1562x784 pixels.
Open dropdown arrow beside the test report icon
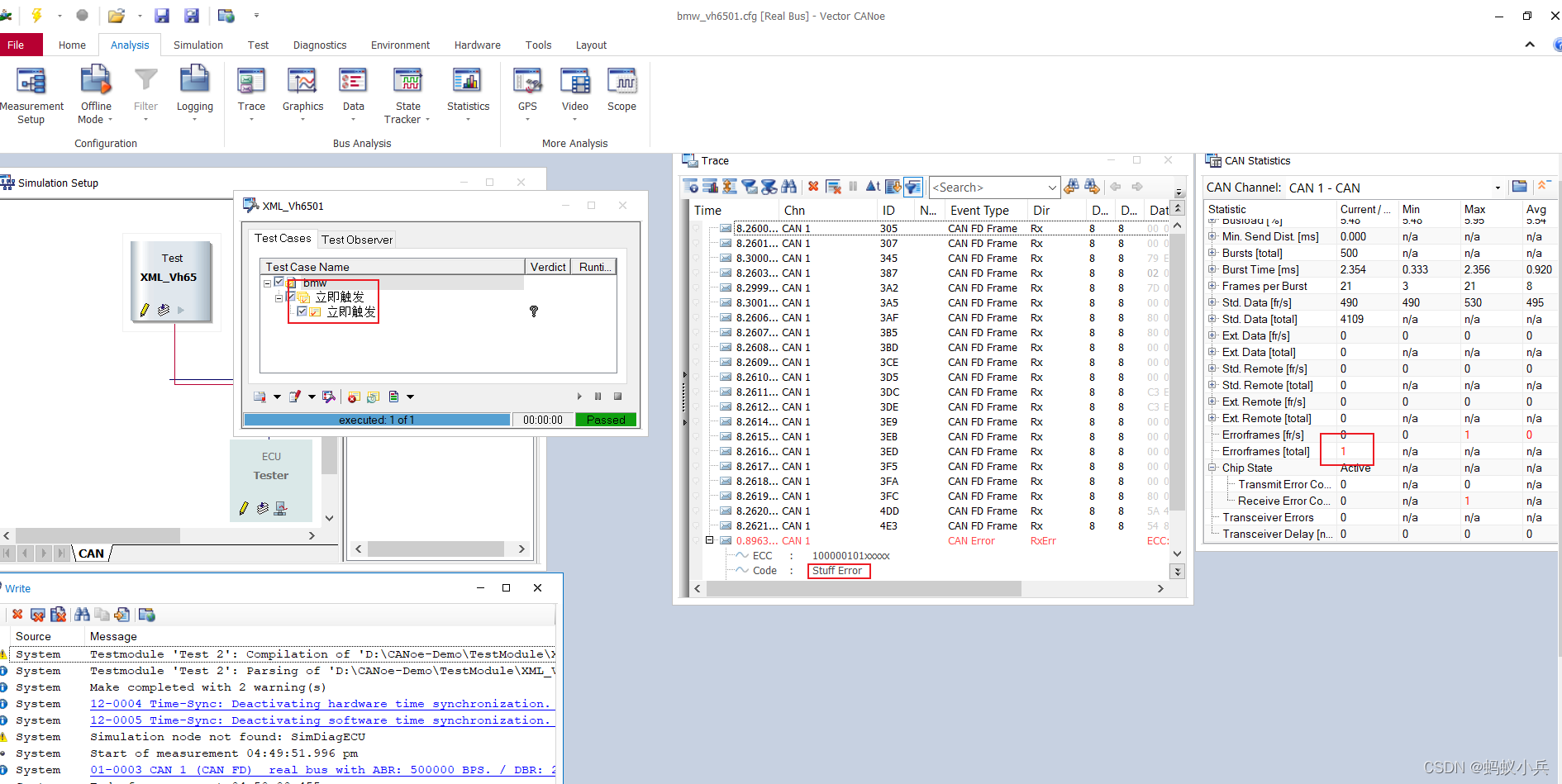click(x=277, y=397)
